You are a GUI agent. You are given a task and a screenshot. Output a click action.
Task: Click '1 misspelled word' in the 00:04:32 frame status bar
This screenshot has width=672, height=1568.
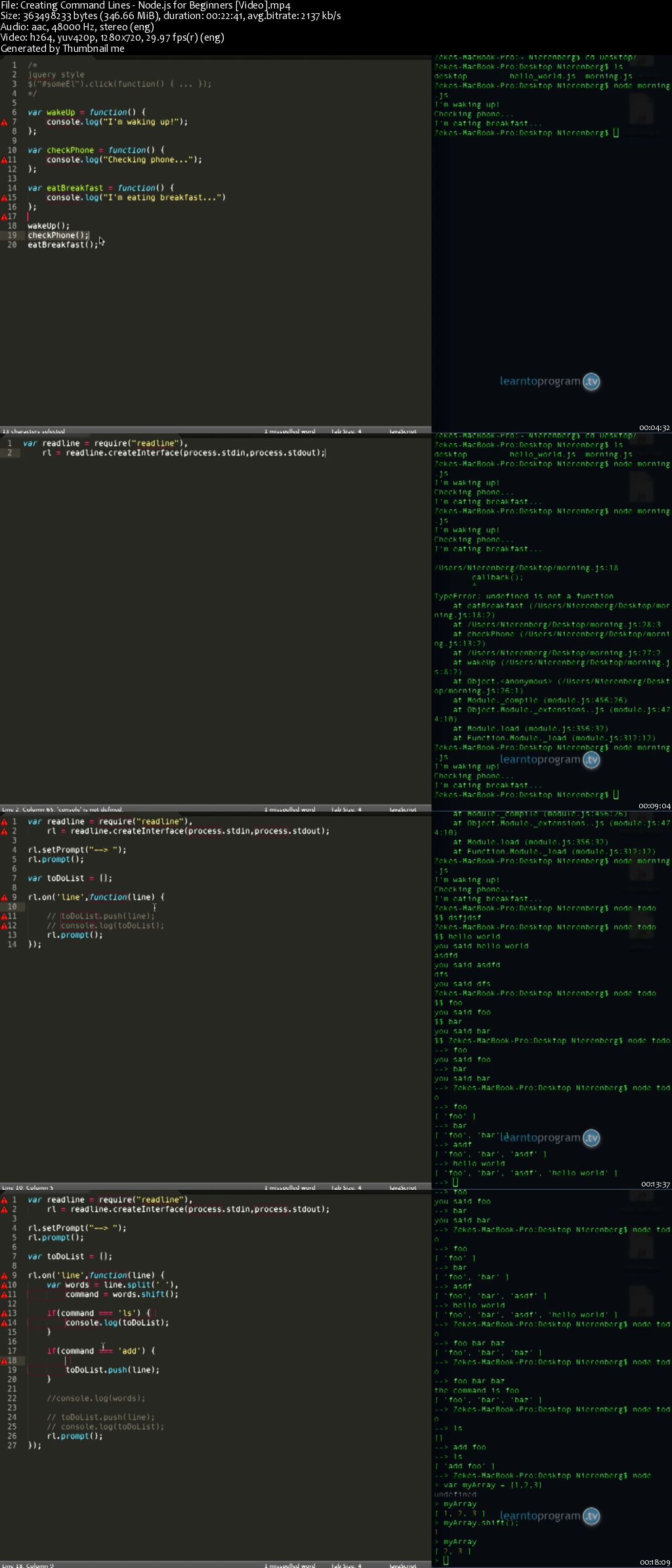coord(289,431)
